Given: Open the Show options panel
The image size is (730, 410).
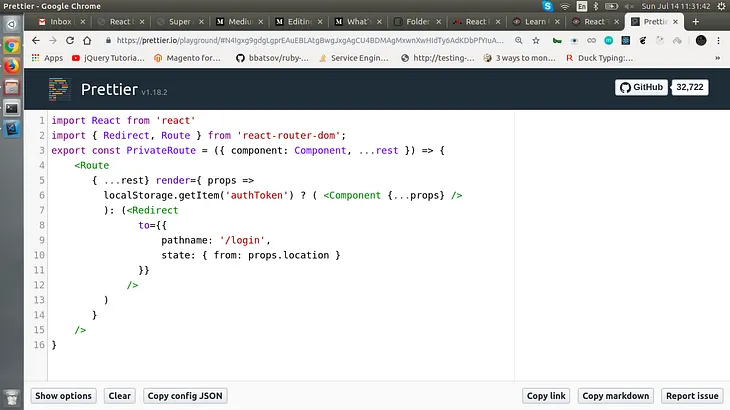Looking at the screenshot, I should pyautogui.click(x=63, y=396).
